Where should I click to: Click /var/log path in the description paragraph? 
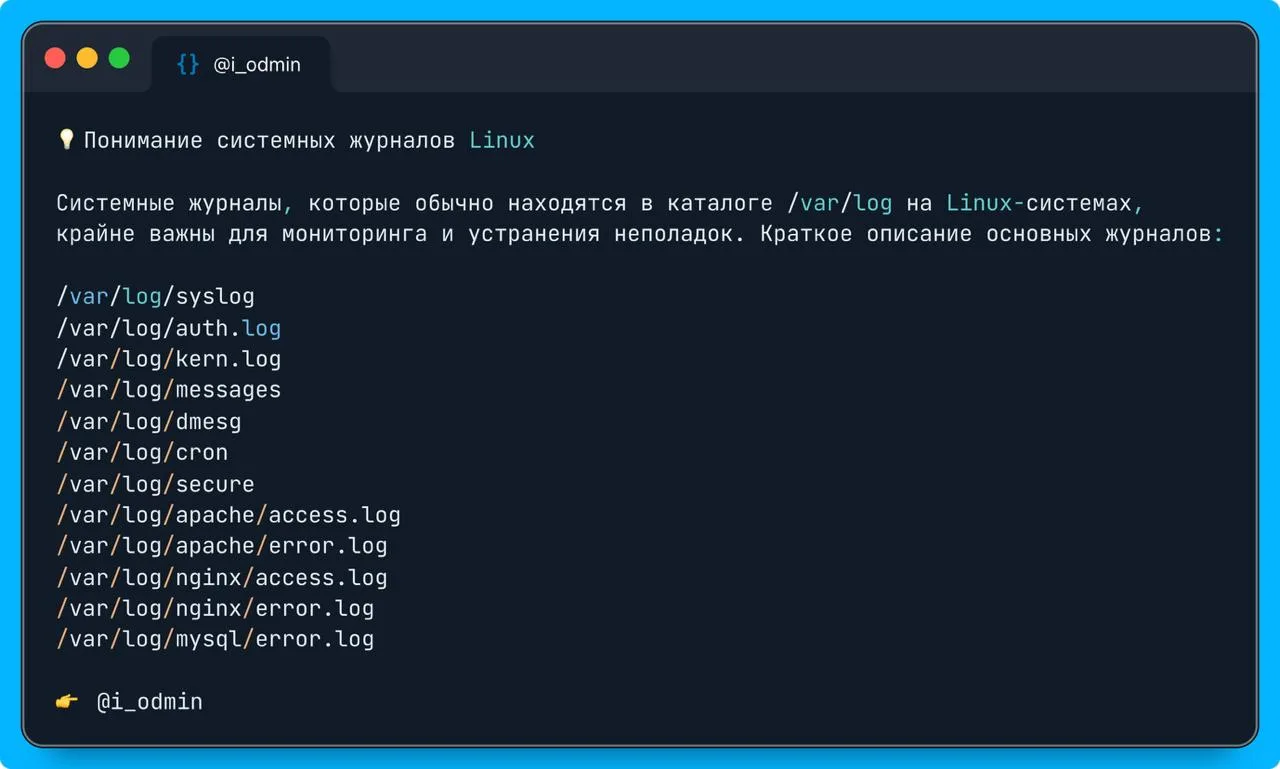(x=839, y=204)
